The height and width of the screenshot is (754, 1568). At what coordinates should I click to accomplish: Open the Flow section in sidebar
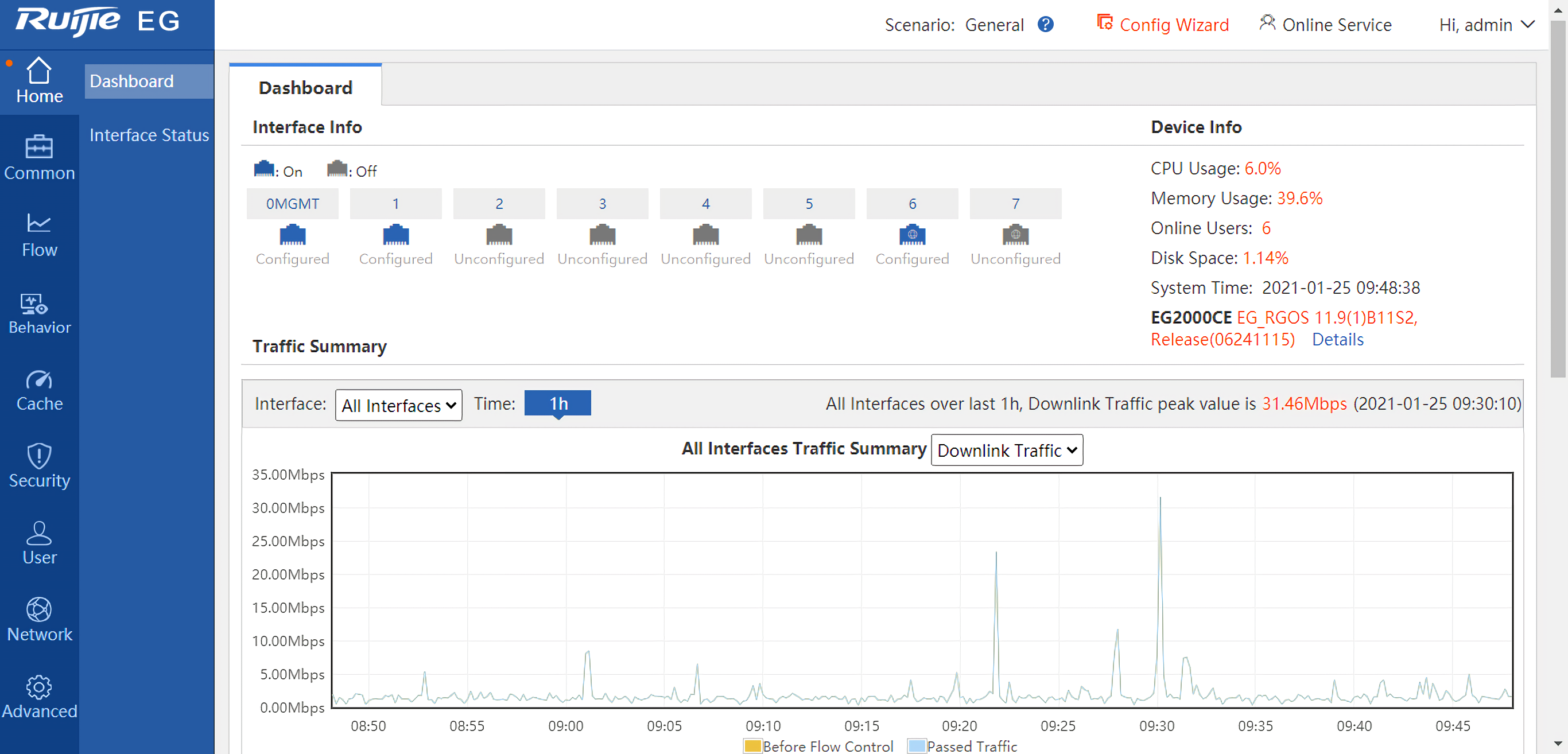(39, 235)
